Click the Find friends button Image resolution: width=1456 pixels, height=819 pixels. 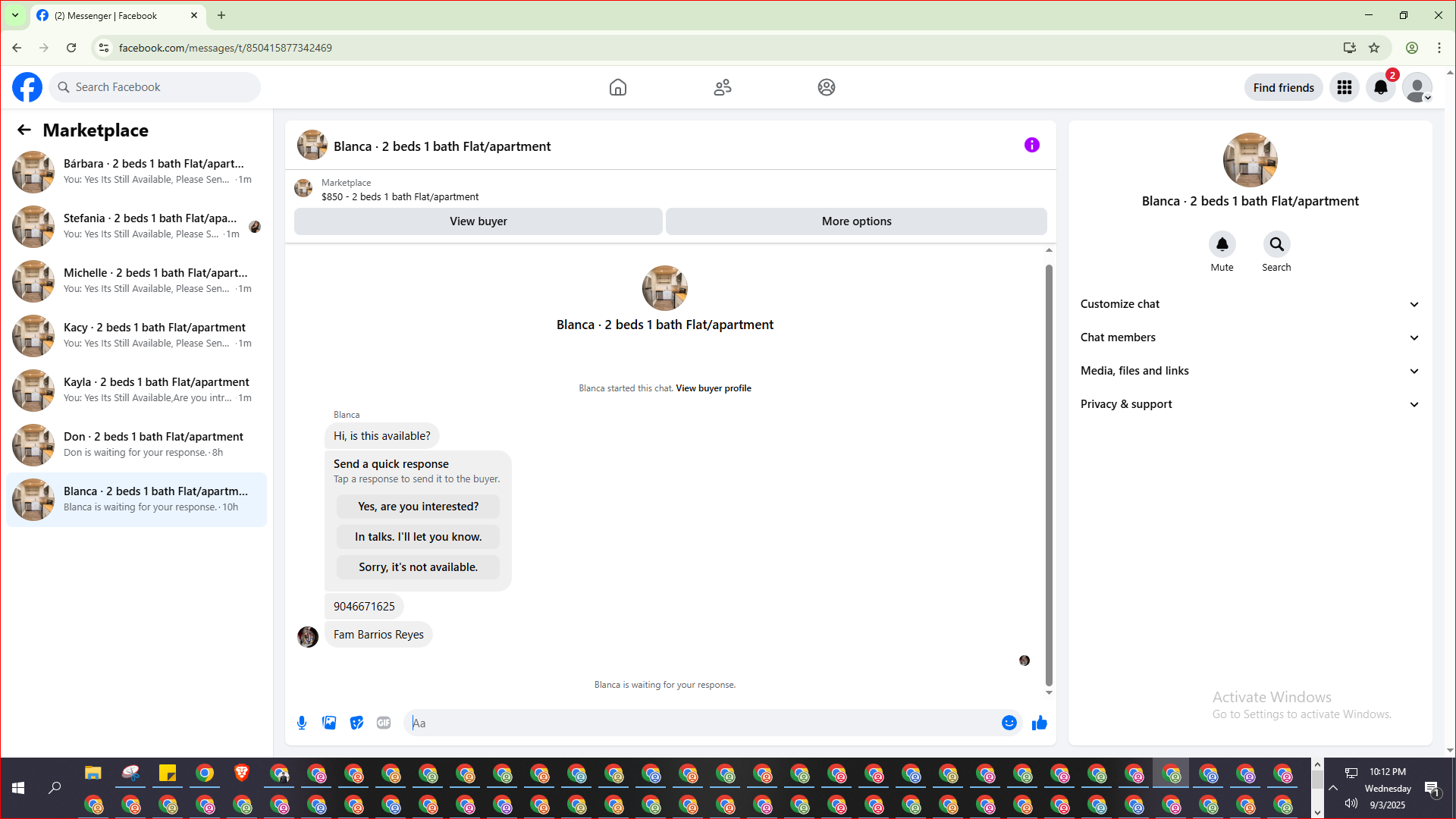1283,87
